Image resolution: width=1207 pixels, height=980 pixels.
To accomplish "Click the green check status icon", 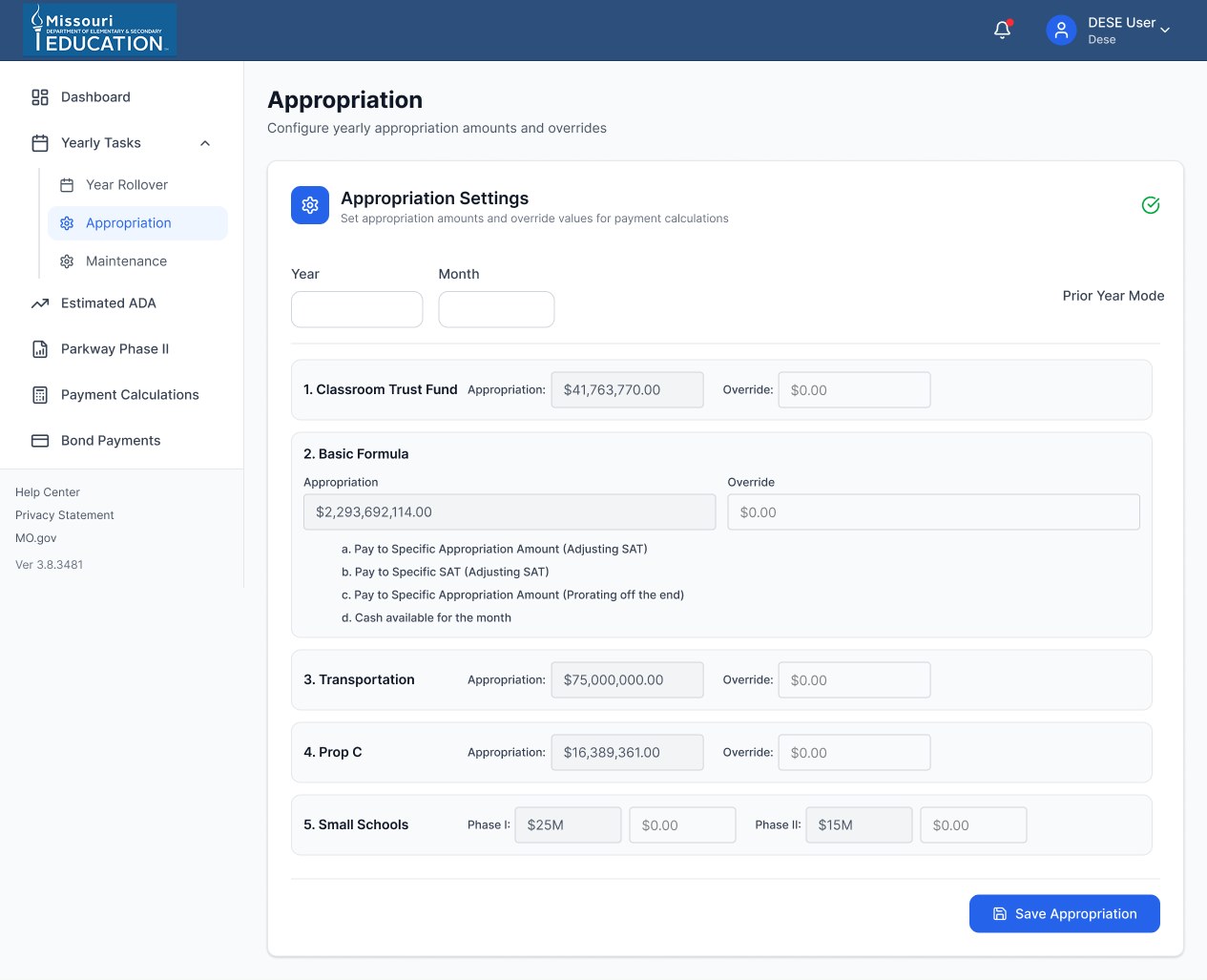I will (1151, 205).
